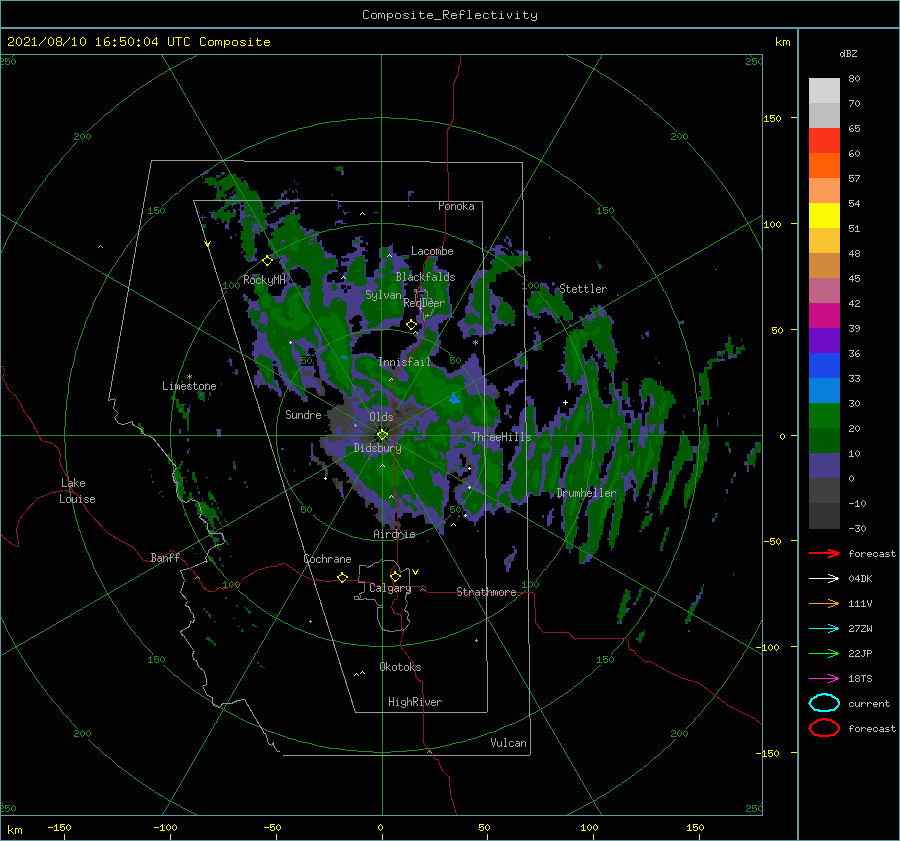Click the asterisk marker above Limestone
The image size is (900, 841).
[x=189, y=377]
